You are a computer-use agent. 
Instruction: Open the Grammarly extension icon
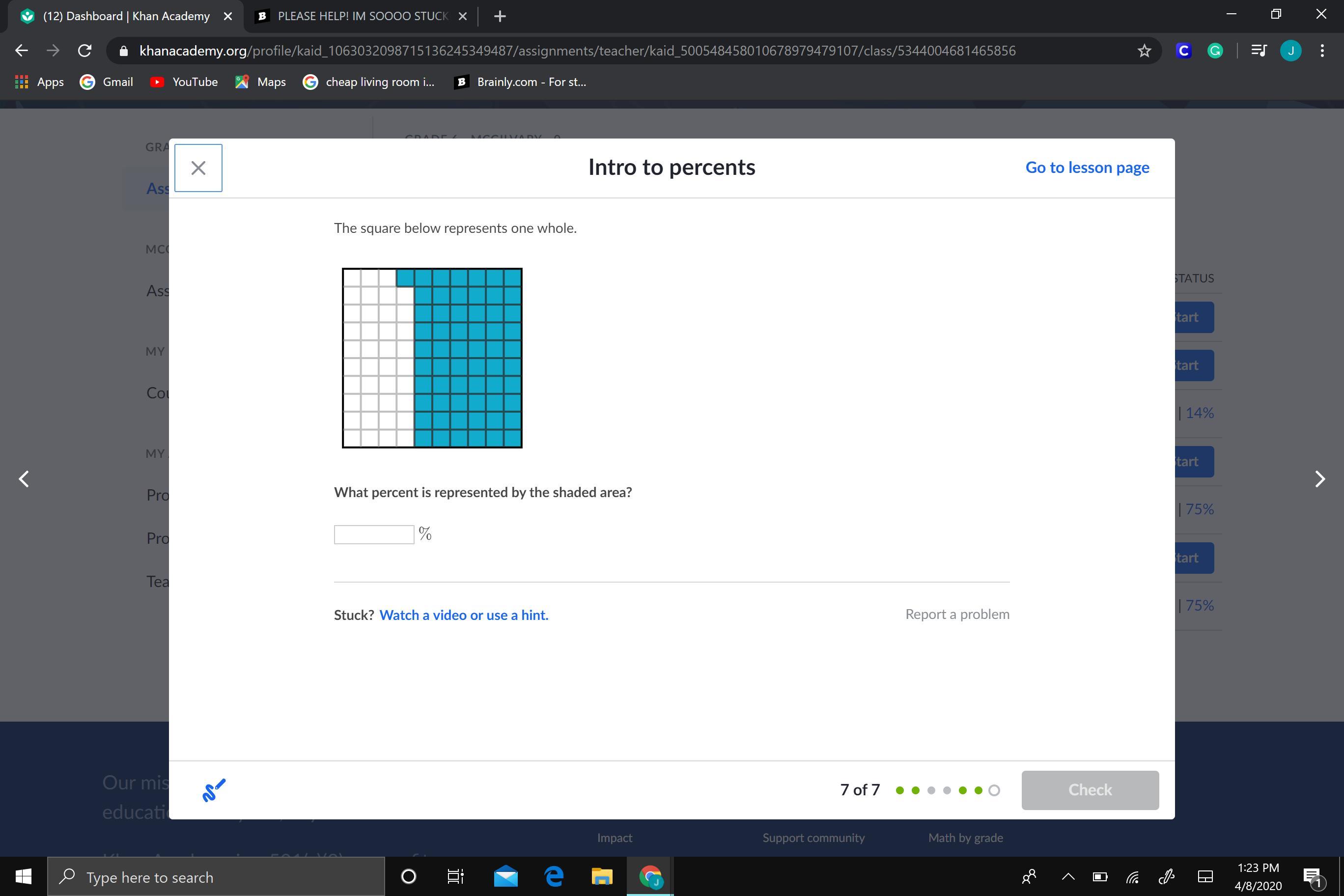[1215, 51]
